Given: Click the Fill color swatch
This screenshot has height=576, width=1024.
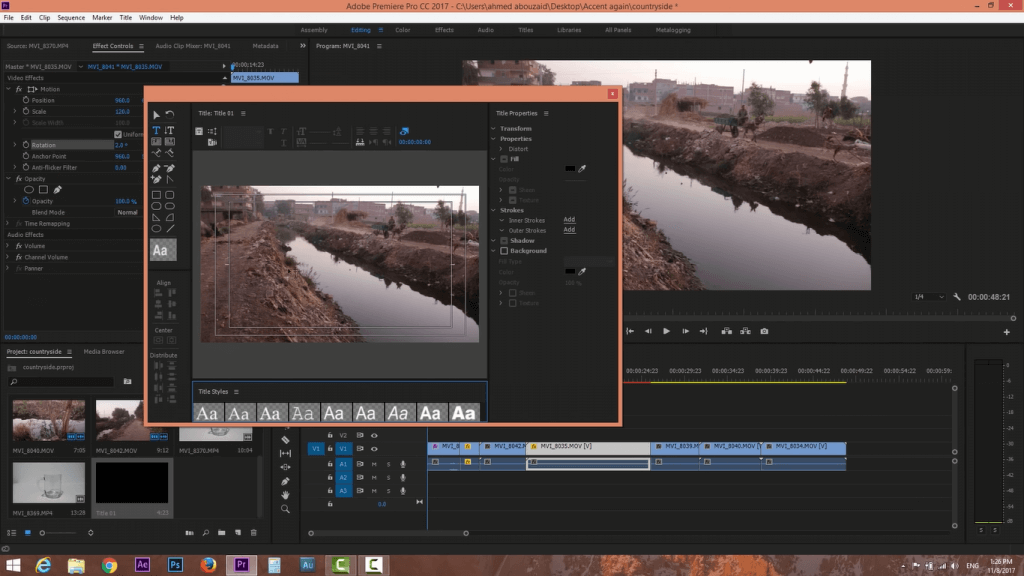Looking at the screenshot, I should point(569,168).
